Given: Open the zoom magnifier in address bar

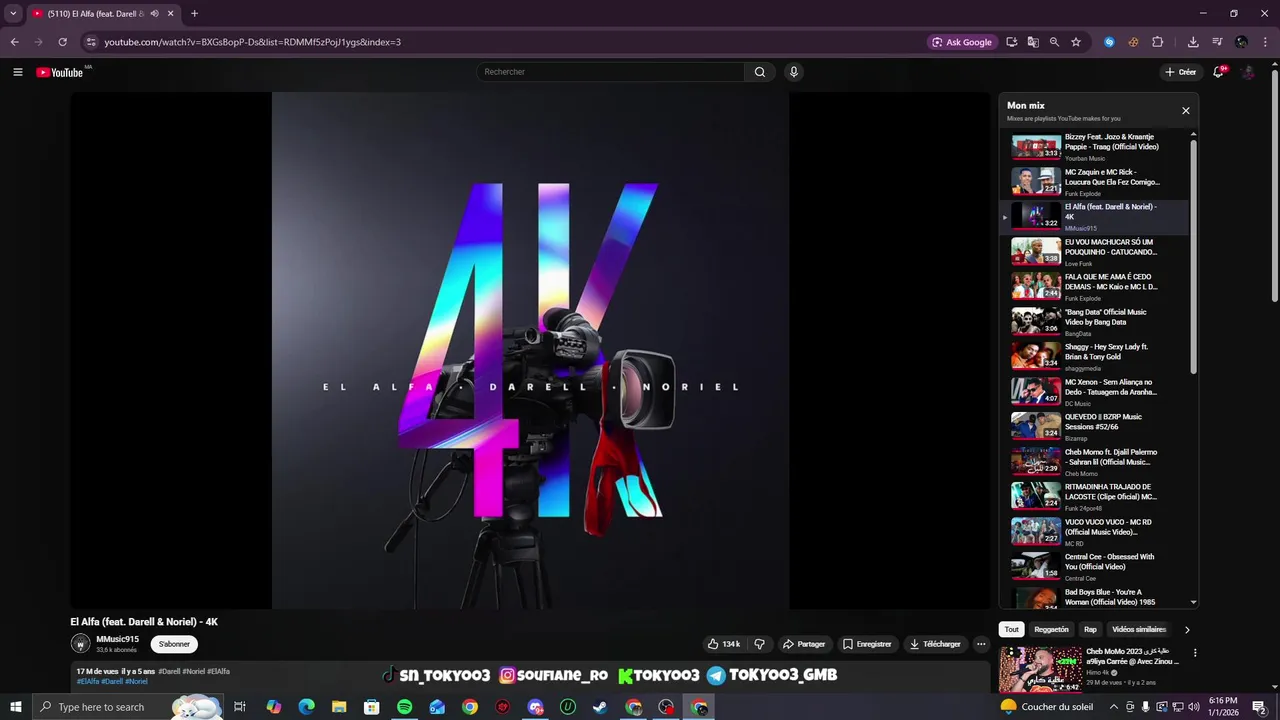Looking at the screenshot, I should (x=1054, y=42).
